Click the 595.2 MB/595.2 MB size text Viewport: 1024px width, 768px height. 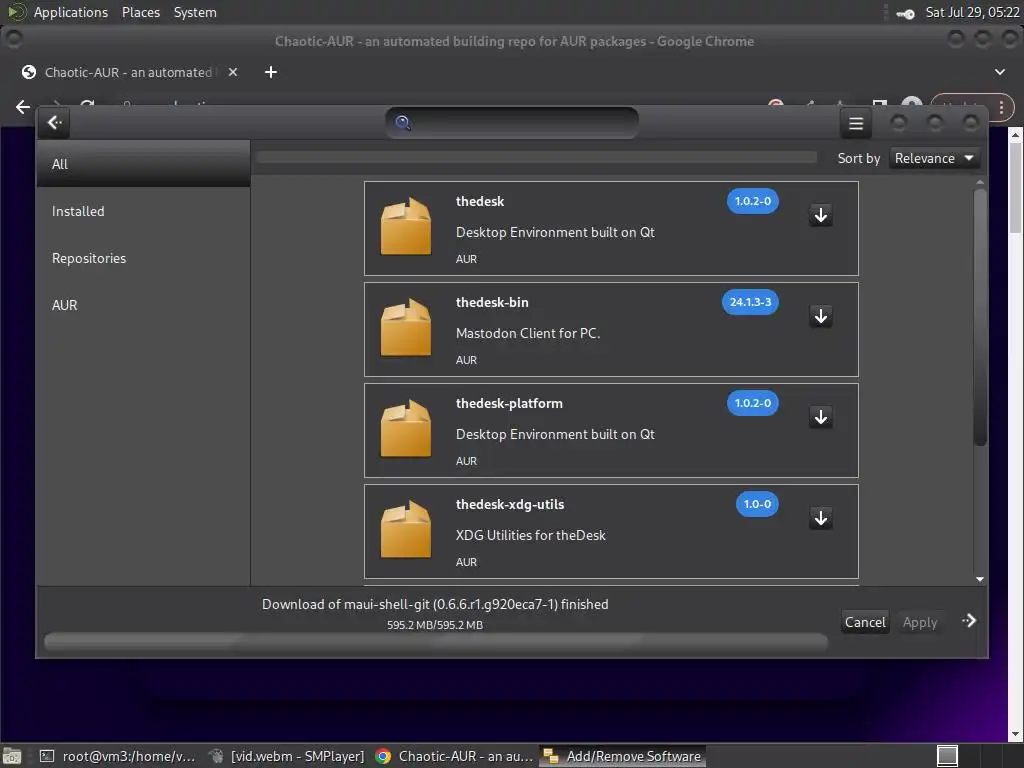tap(435, 625)
